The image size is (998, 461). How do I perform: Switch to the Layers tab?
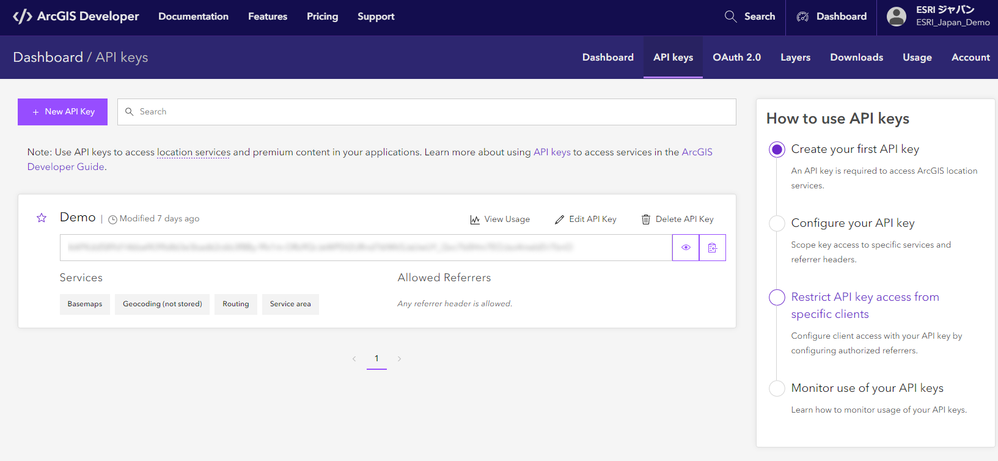[796, 57]
